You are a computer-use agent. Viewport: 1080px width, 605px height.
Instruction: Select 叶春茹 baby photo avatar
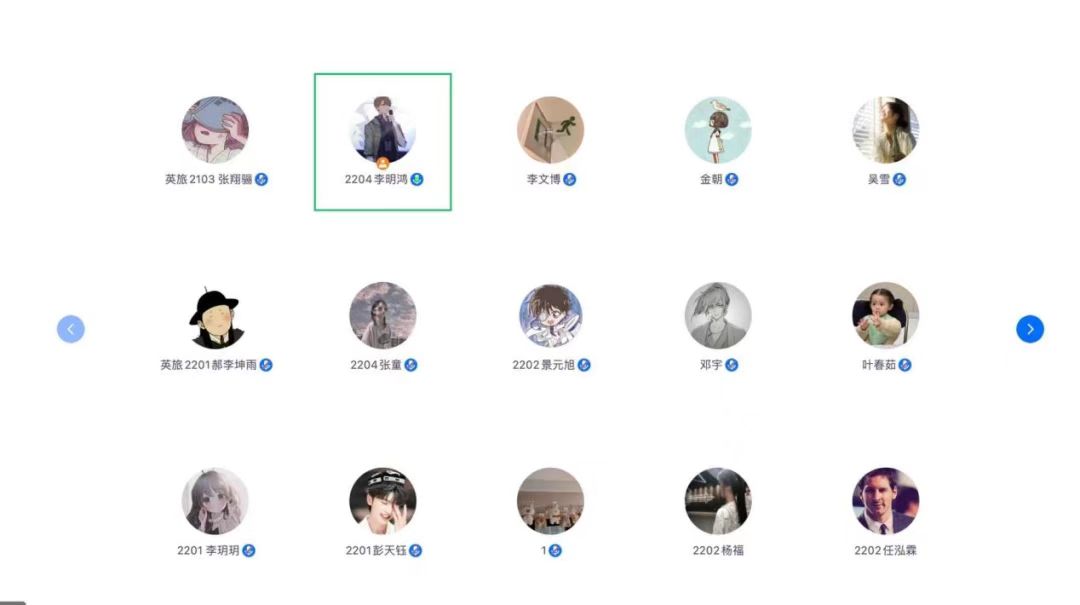(885, 315)
